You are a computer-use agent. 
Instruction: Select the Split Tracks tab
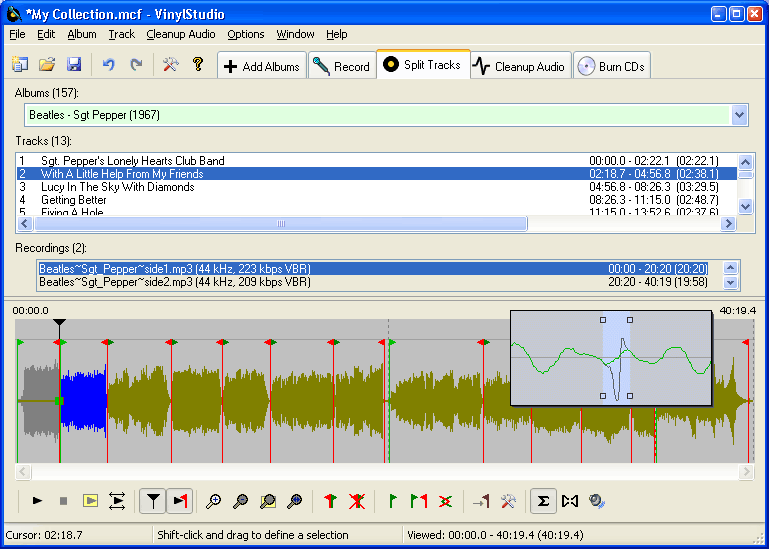pos(424,64)
